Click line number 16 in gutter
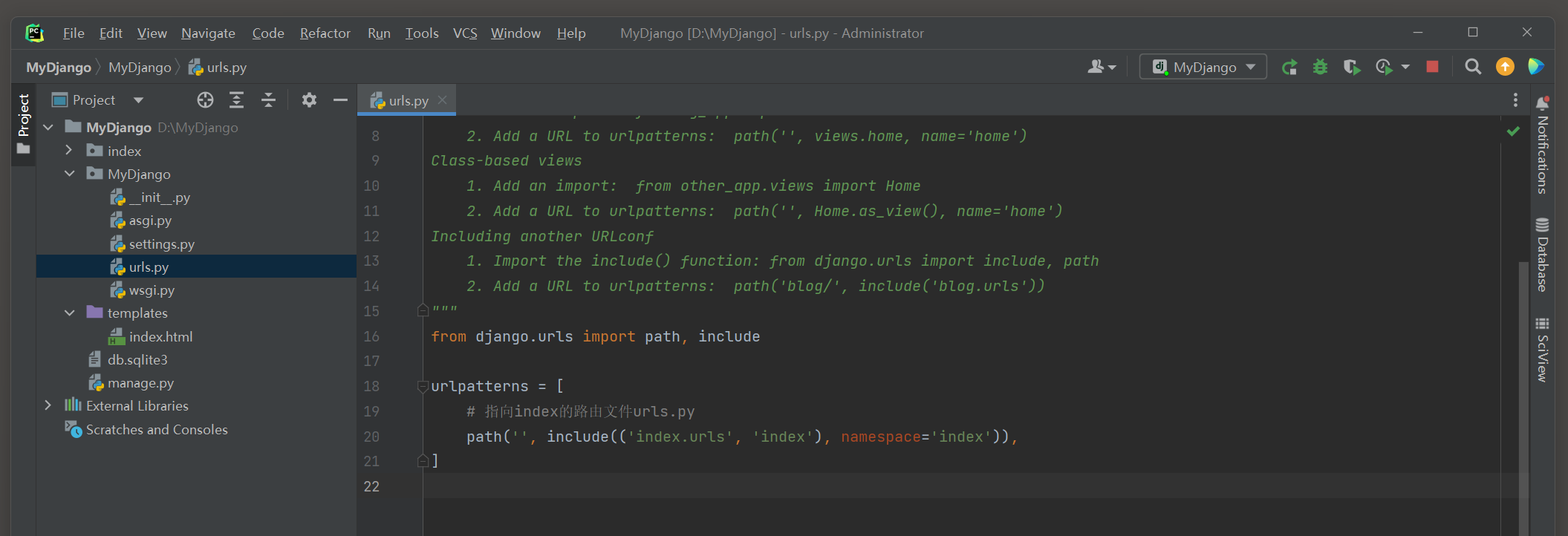The image size is (1568, 536). click(x=371, y=336)
